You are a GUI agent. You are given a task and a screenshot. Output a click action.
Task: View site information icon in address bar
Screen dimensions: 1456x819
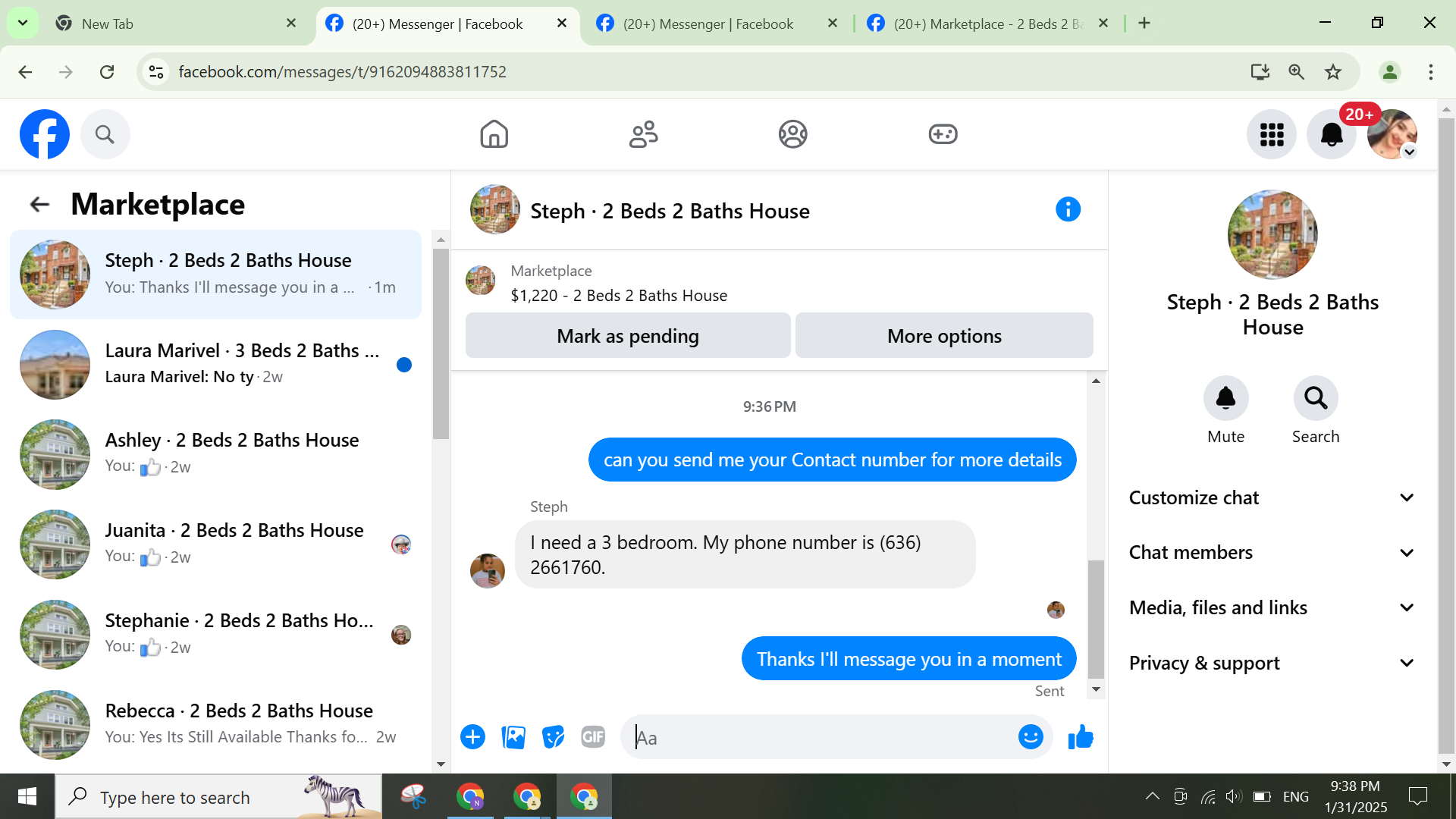coord(156,72)
